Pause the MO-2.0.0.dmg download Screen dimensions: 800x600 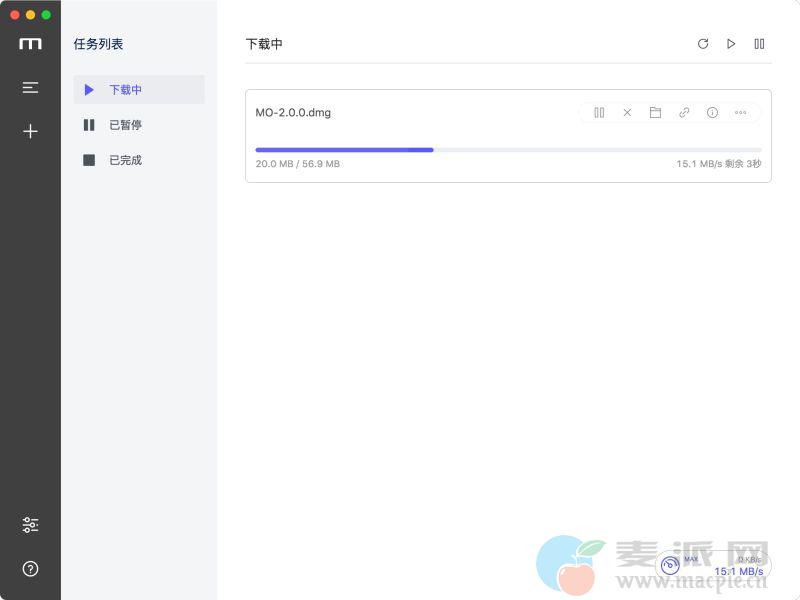click(x=599, y=113)
